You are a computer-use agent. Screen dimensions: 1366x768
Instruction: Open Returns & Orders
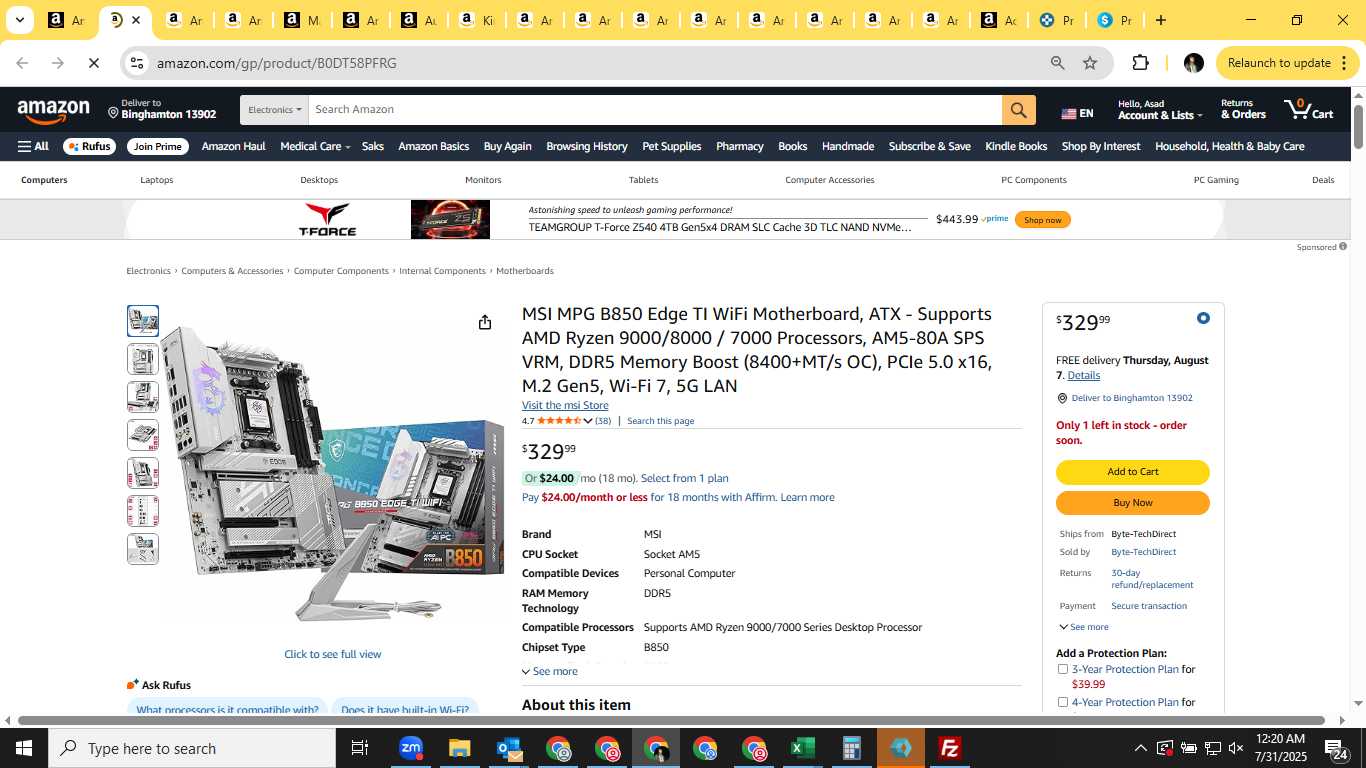1243,110
